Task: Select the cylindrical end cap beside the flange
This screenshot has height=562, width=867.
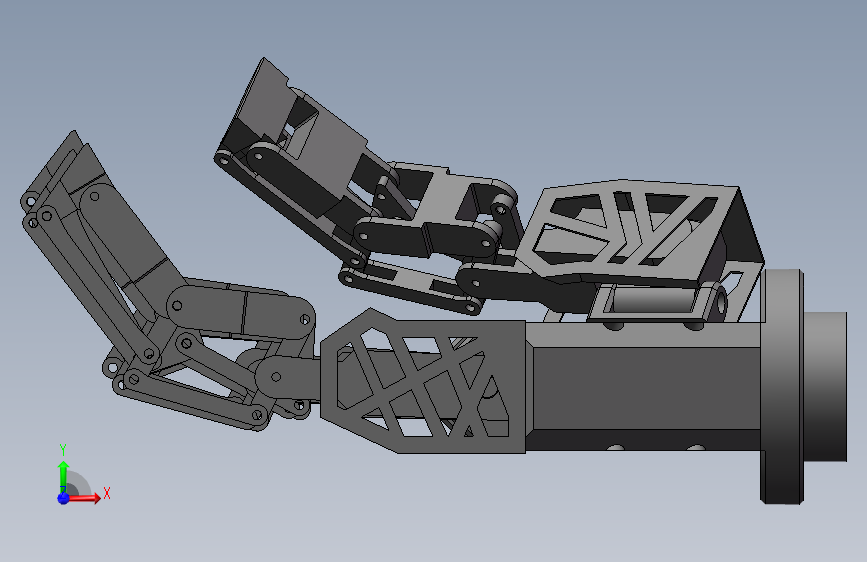Action: tap(825, 386)
